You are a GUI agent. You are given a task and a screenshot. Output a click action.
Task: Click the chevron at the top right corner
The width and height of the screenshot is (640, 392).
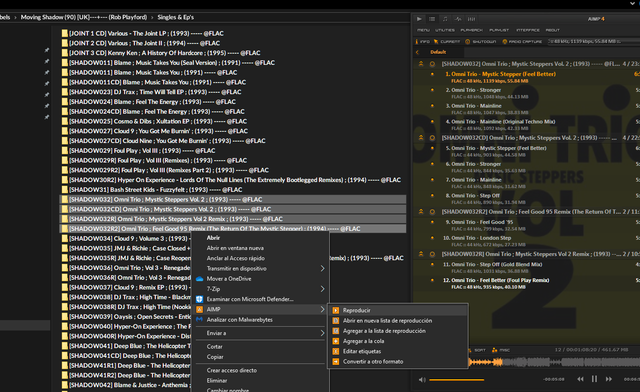pyautogui.click(x=633, y=3)
